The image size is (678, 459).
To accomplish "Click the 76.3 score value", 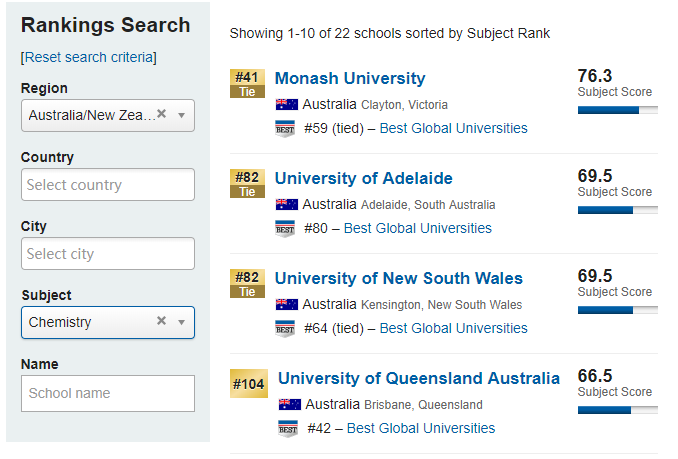I will [x=595, y=76].
